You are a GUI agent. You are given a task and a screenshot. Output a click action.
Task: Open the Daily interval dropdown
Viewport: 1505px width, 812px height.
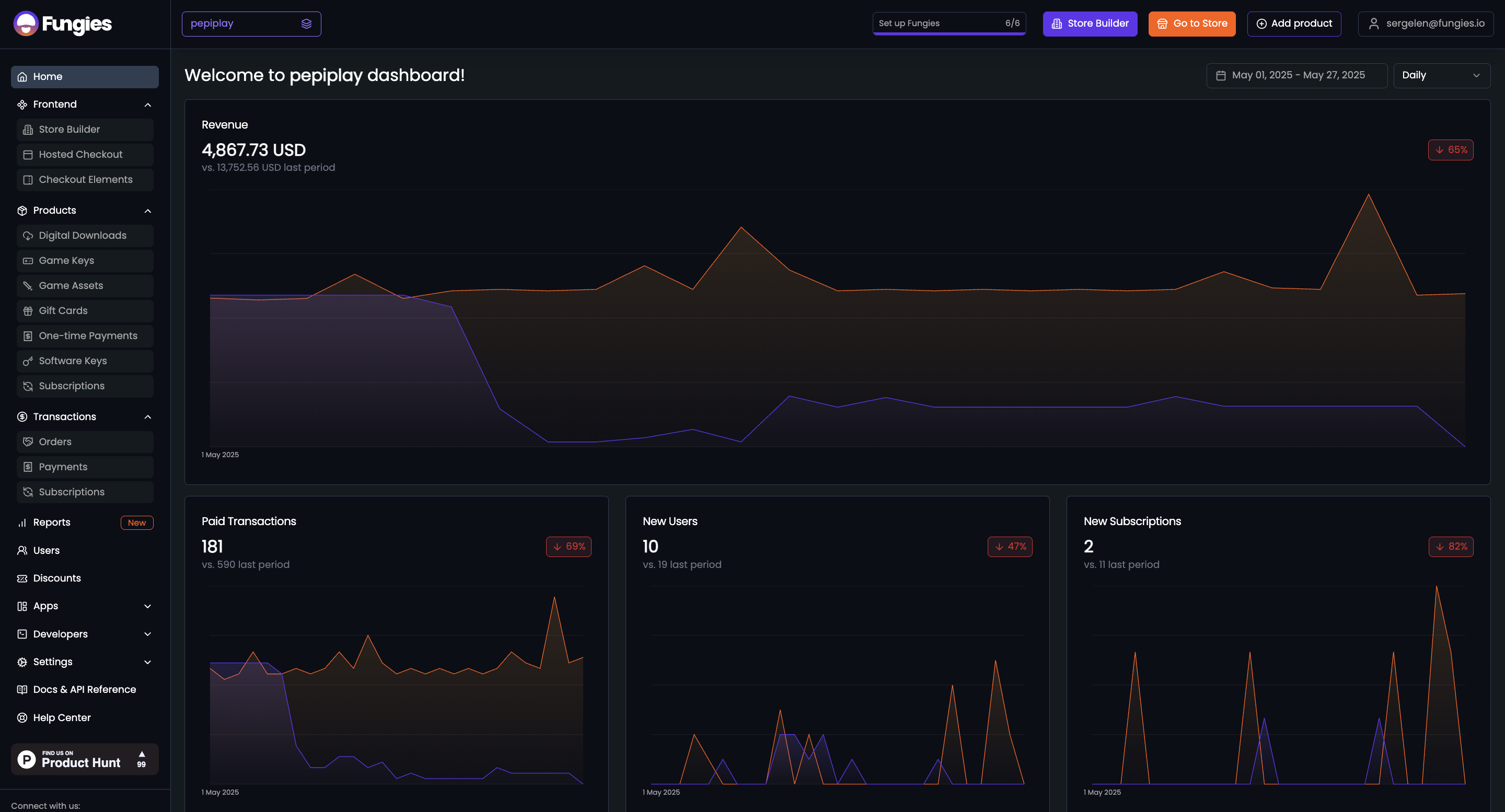point(1441,76)
